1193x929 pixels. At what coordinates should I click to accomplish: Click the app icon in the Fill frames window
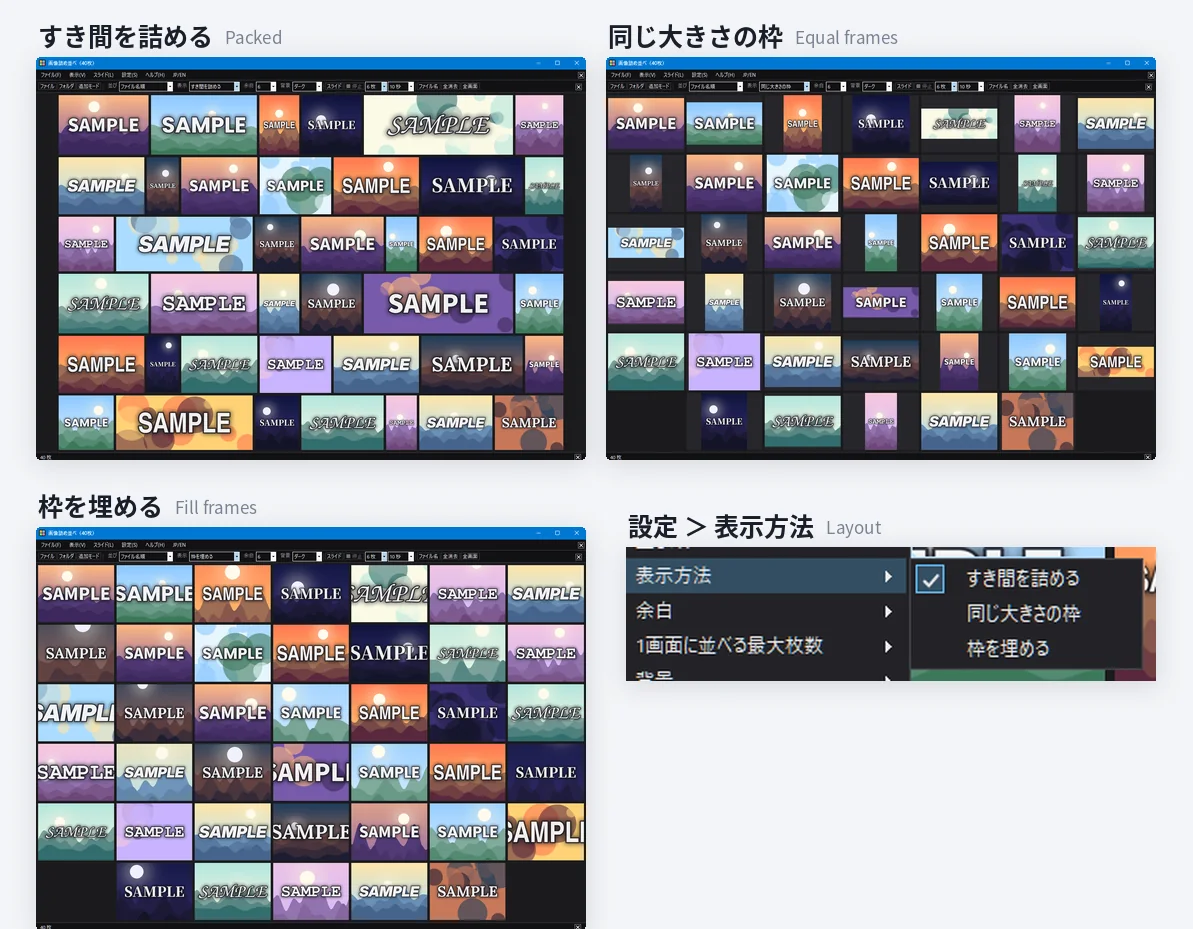coord(43,533)
